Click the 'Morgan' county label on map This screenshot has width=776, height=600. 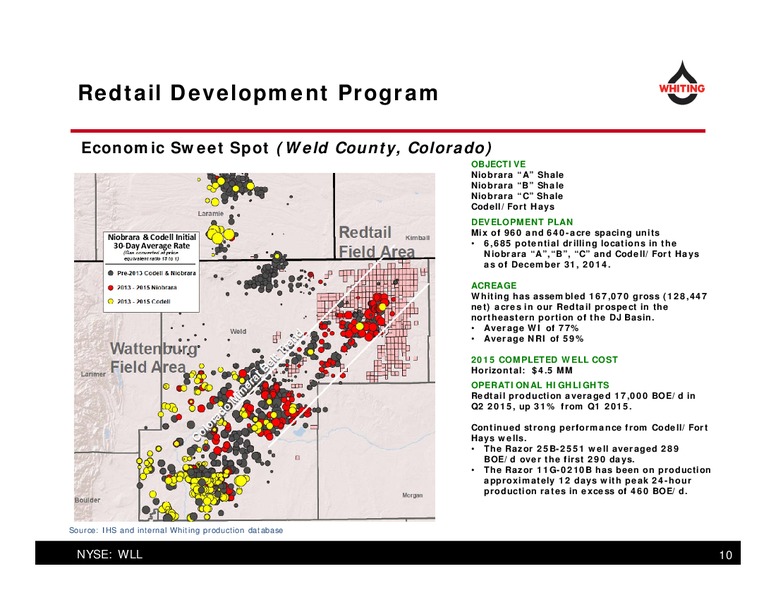[412, 495]
